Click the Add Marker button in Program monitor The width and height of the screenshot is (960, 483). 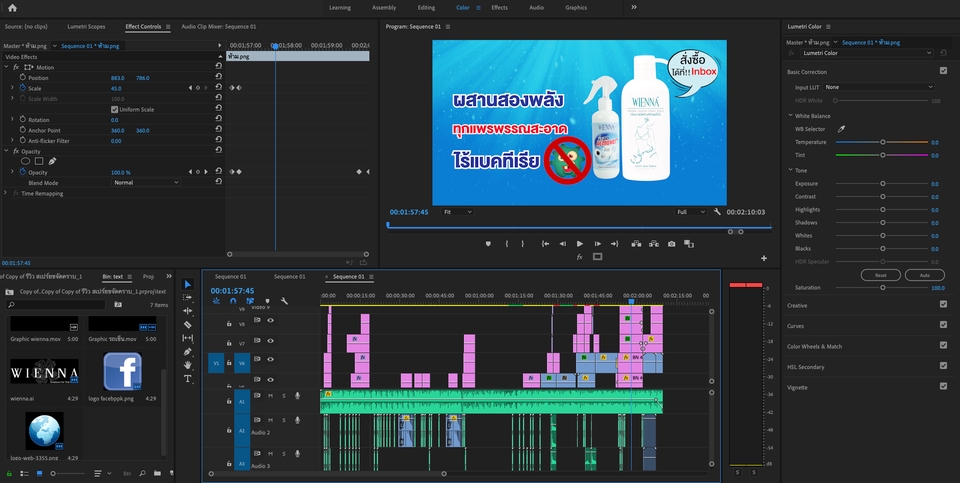tap(488, 244)
